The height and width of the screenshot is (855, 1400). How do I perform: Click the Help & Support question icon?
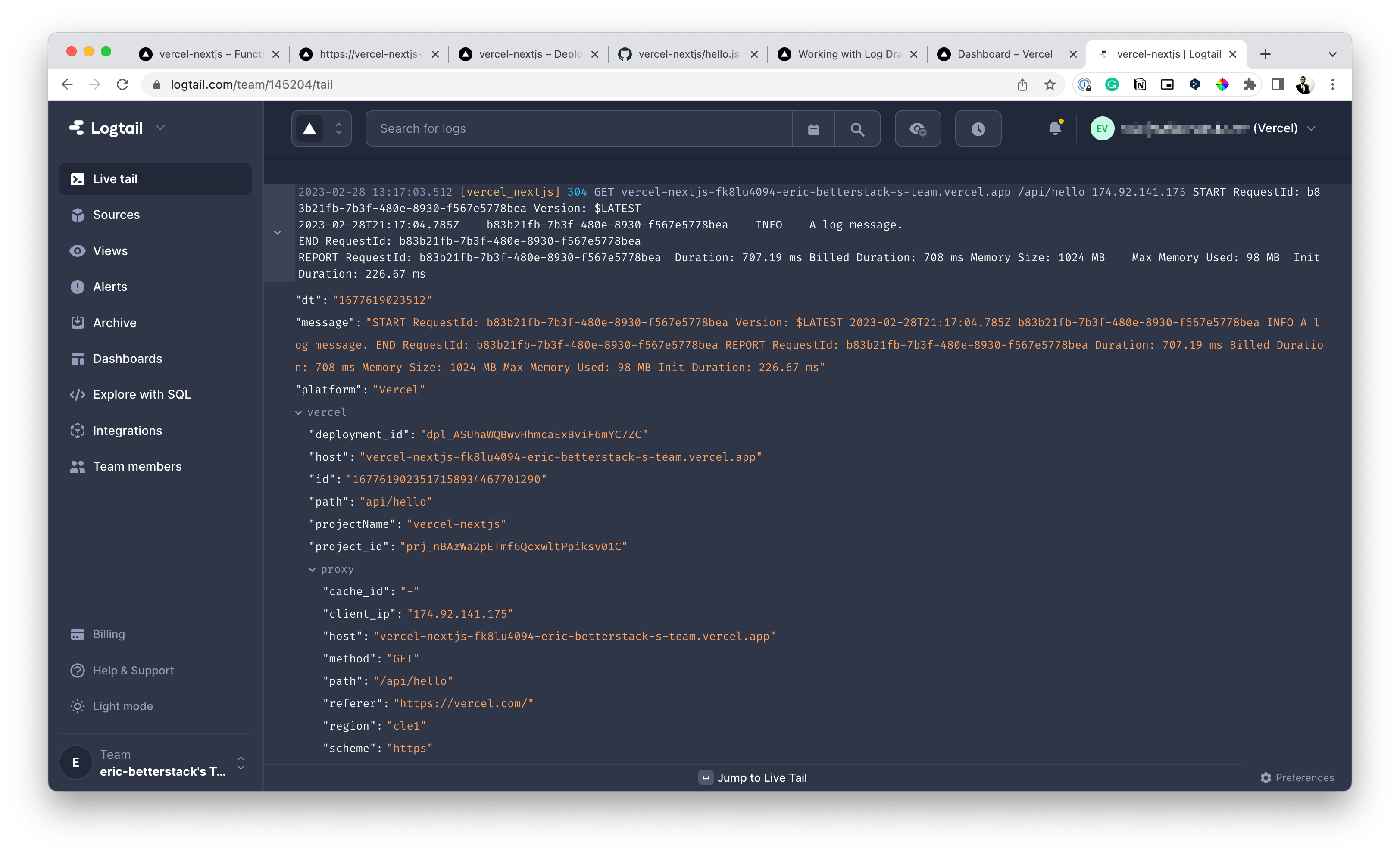(x=77, y=671)
